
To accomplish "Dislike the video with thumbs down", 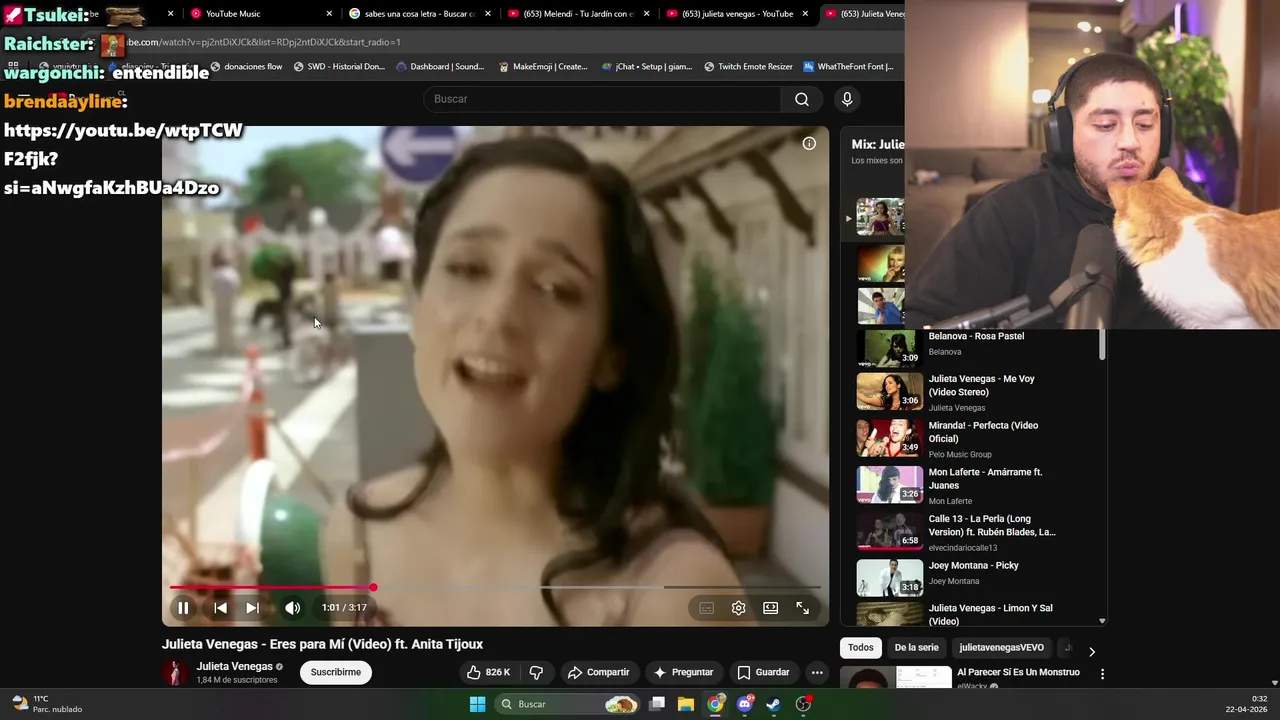I will 536,672.
